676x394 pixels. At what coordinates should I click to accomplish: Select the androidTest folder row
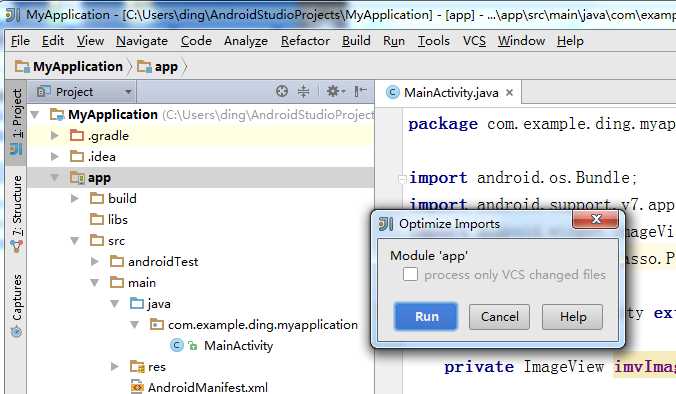click(201, 262)
